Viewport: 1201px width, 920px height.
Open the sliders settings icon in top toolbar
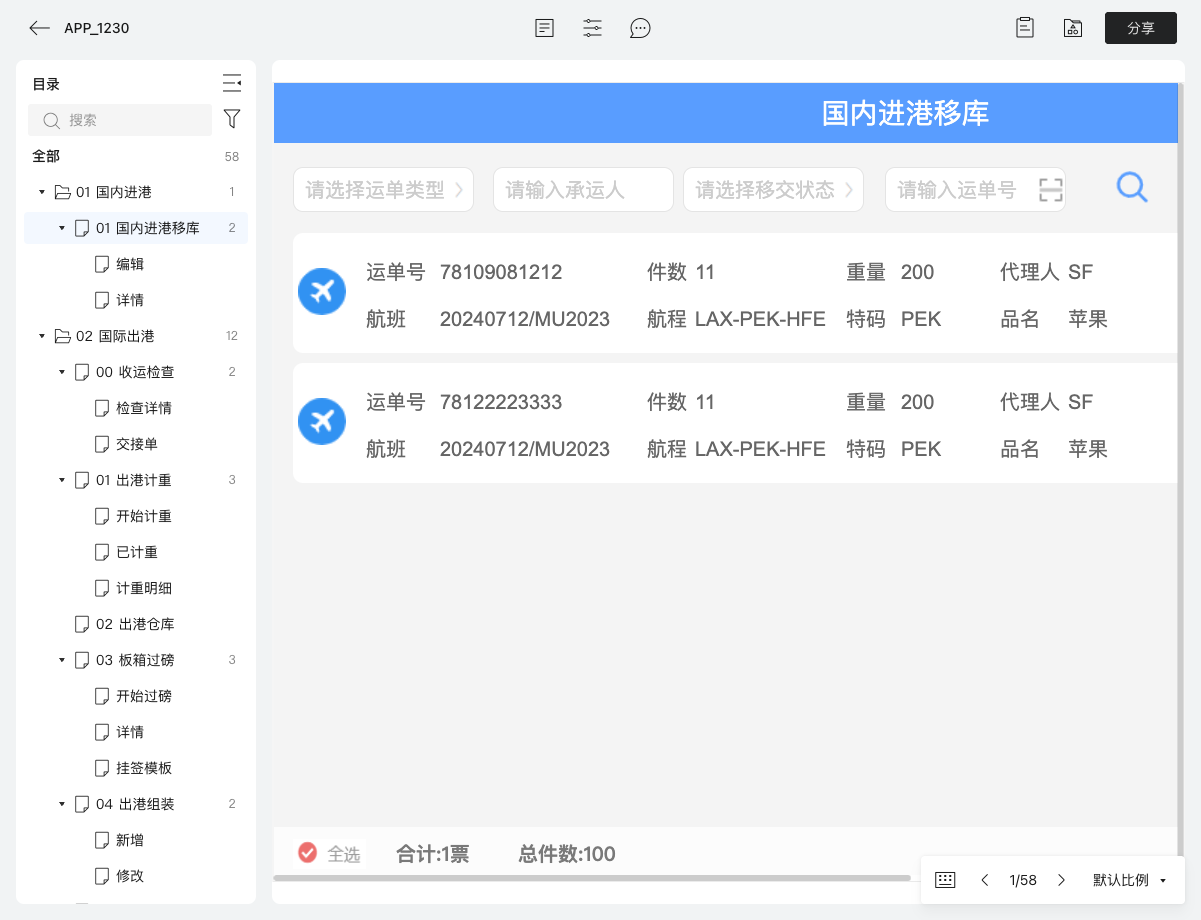[x=593, y=28]
